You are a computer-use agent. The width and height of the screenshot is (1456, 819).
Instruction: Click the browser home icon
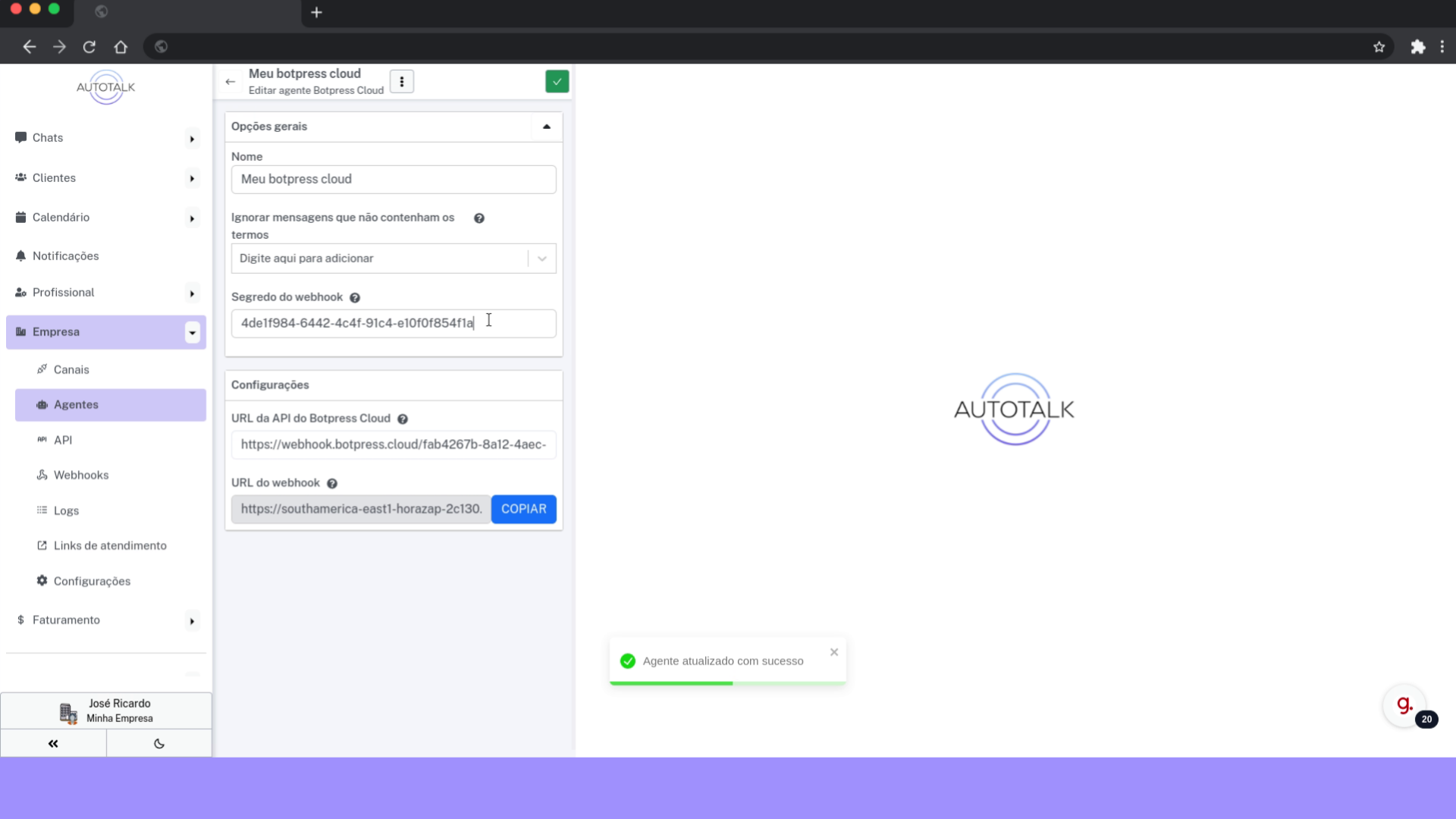121,47
